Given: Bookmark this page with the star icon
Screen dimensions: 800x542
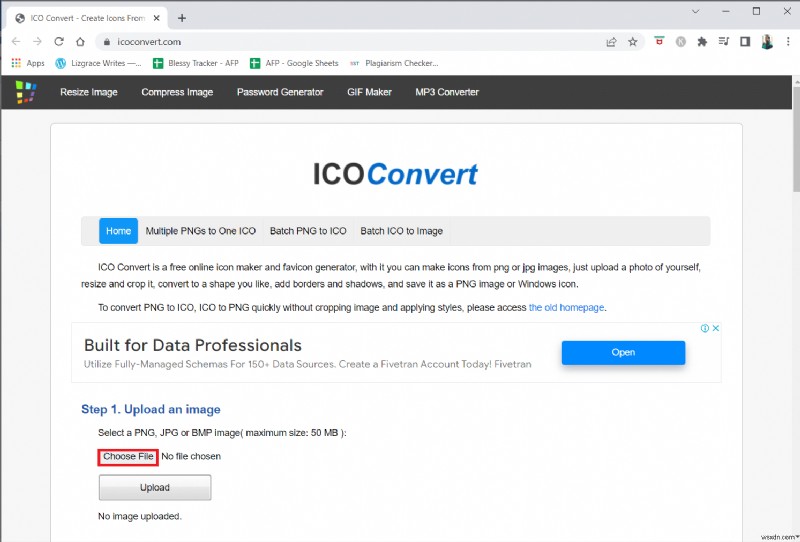Looking at the screenshot, I should click(x=632, y=42).
